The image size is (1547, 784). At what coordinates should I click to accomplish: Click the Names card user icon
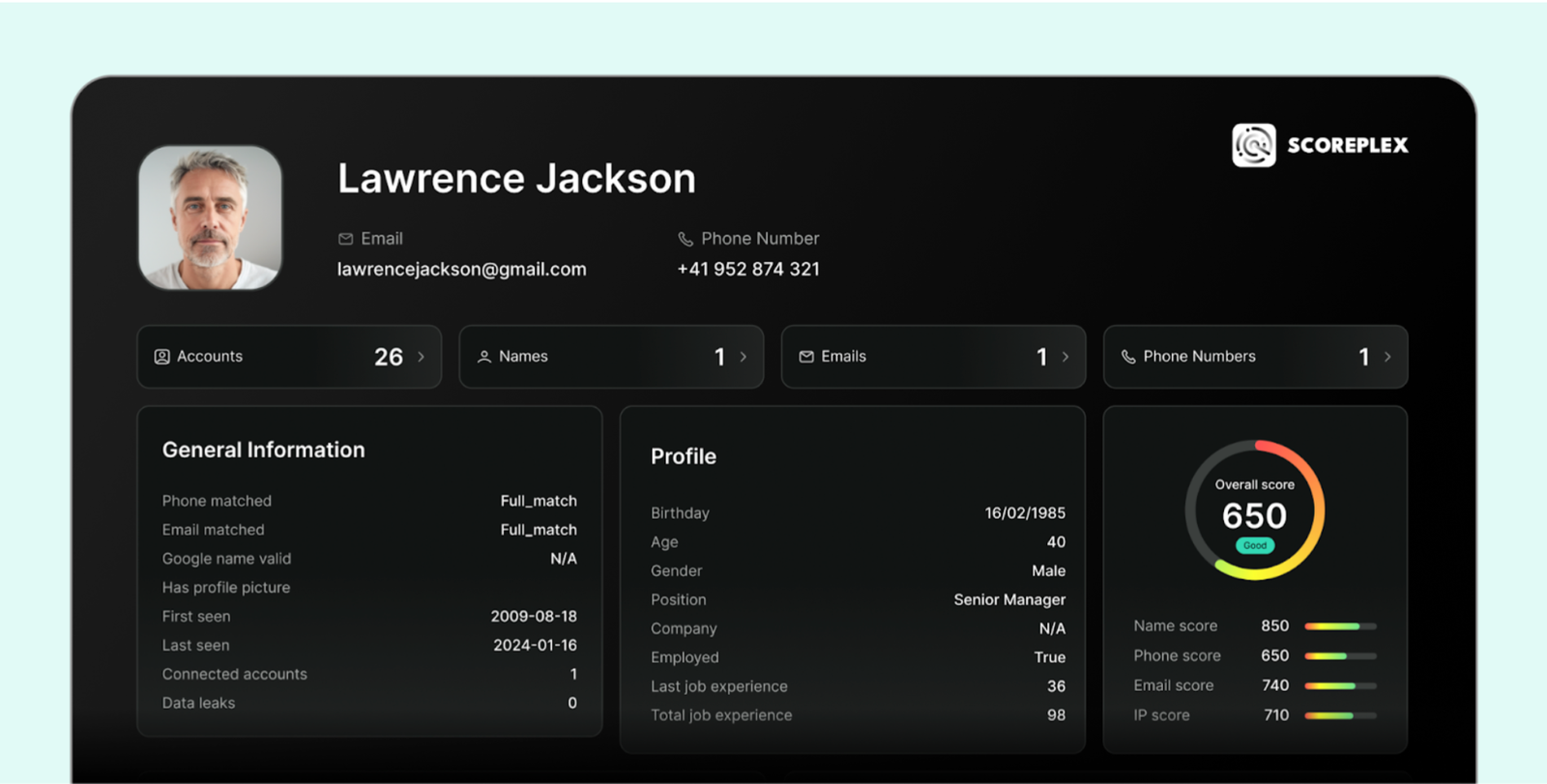[484, 357]
